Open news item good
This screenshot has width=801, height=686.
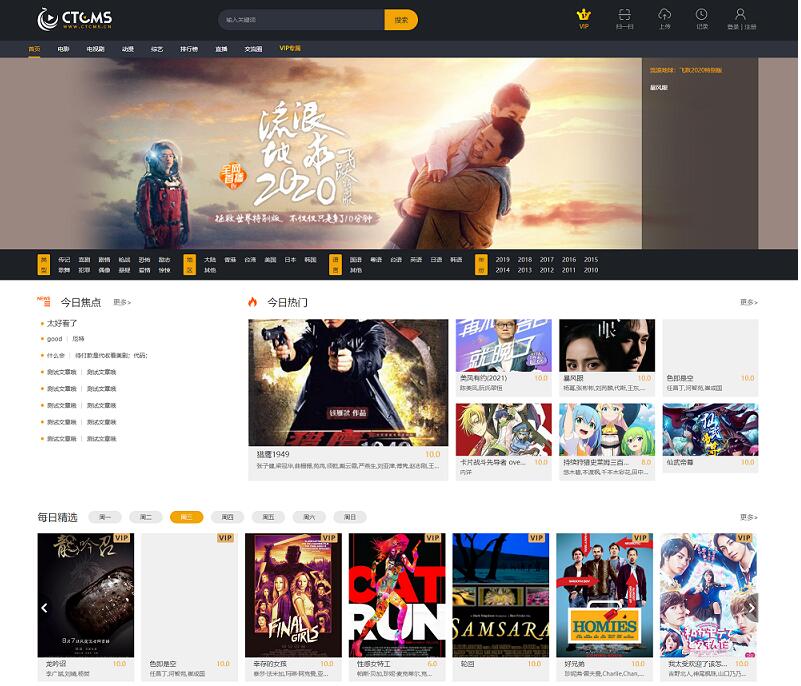[x=54, y=339]
